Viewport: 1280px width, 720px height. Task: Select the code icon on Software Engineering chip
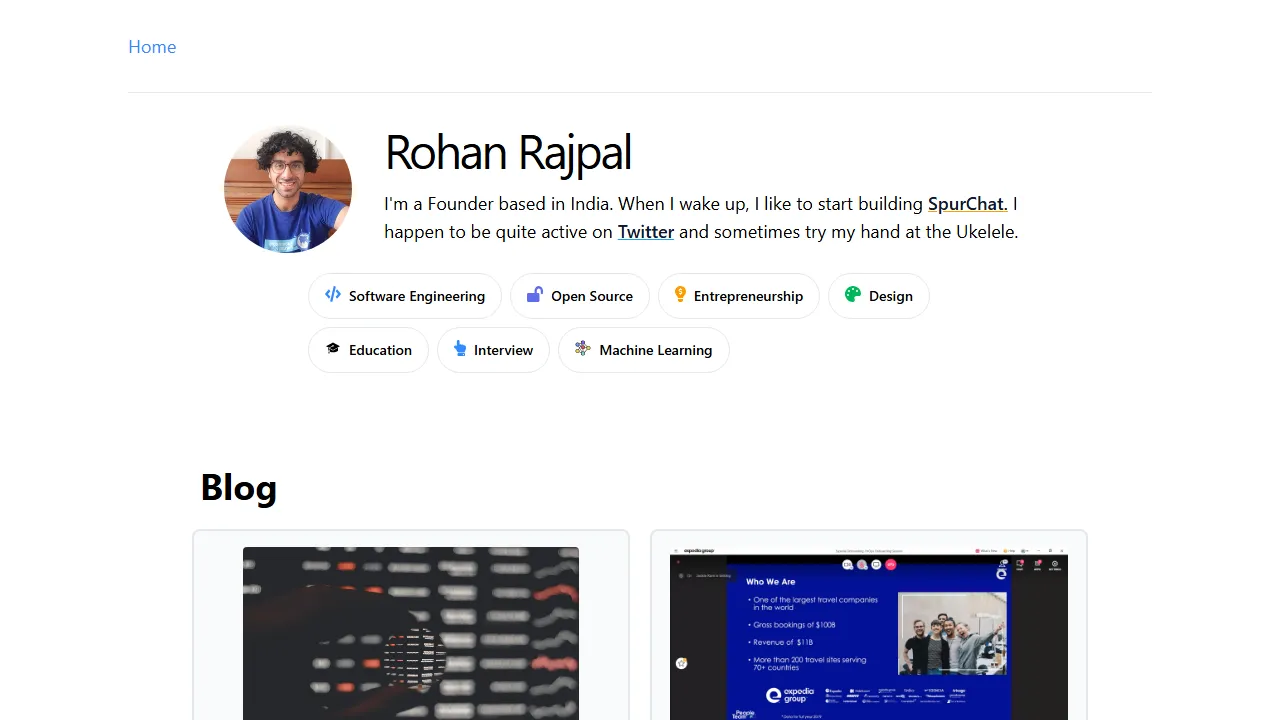[x=332, y=295]
